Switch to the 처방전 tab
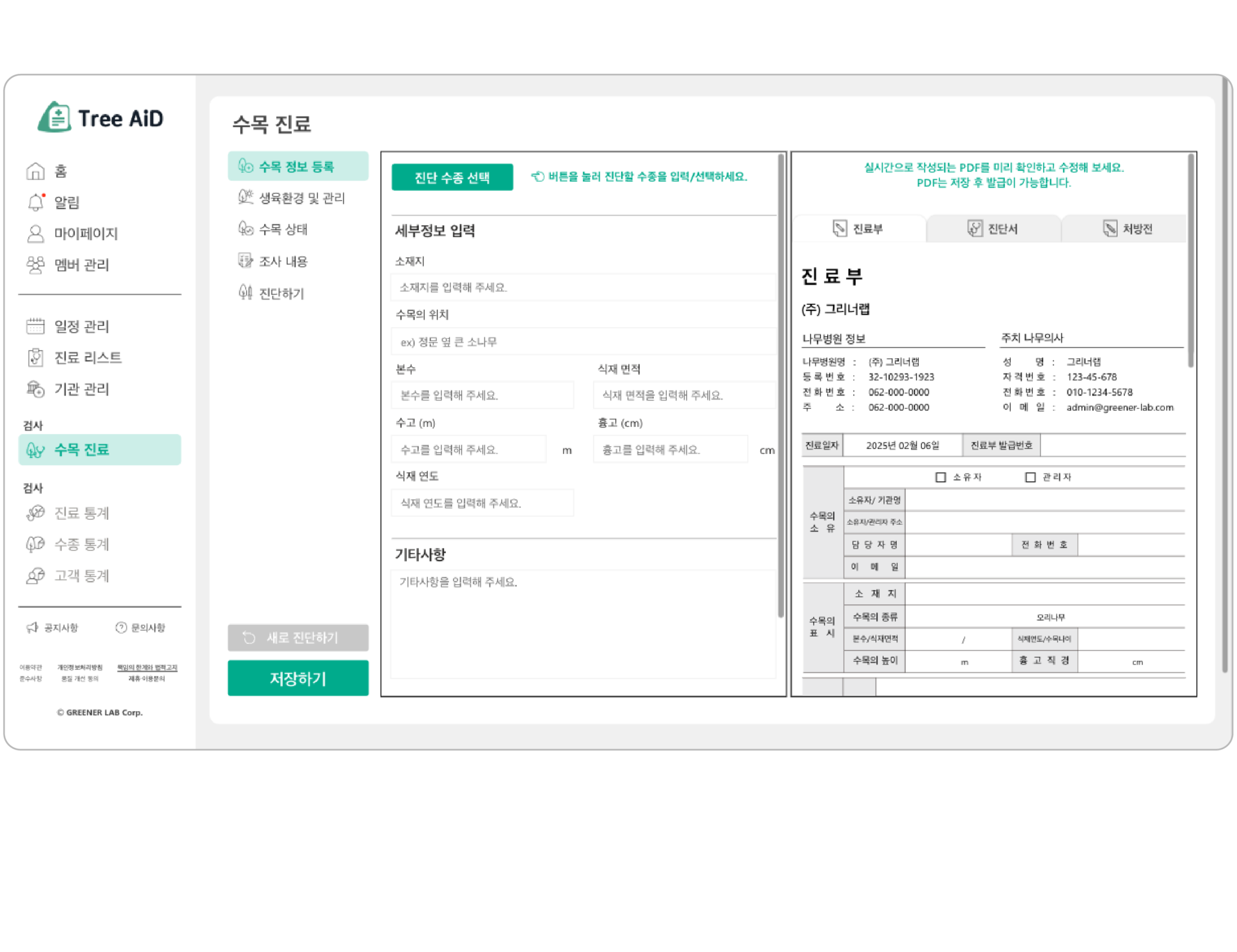The width and height of the screenshot is (1237, 952). 1127,229
